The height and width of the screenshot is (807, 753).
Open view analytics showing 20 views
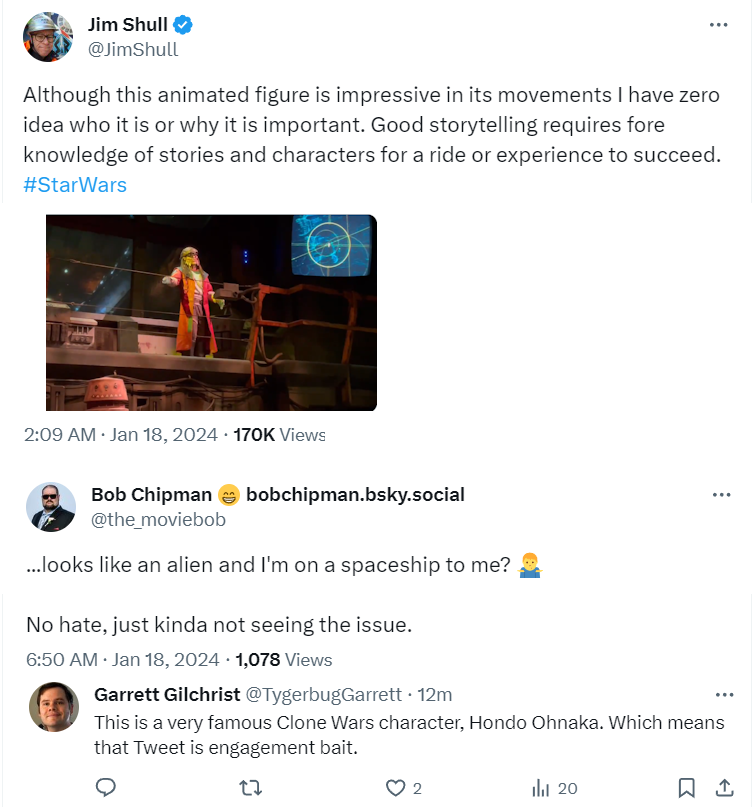pos(543,787)
